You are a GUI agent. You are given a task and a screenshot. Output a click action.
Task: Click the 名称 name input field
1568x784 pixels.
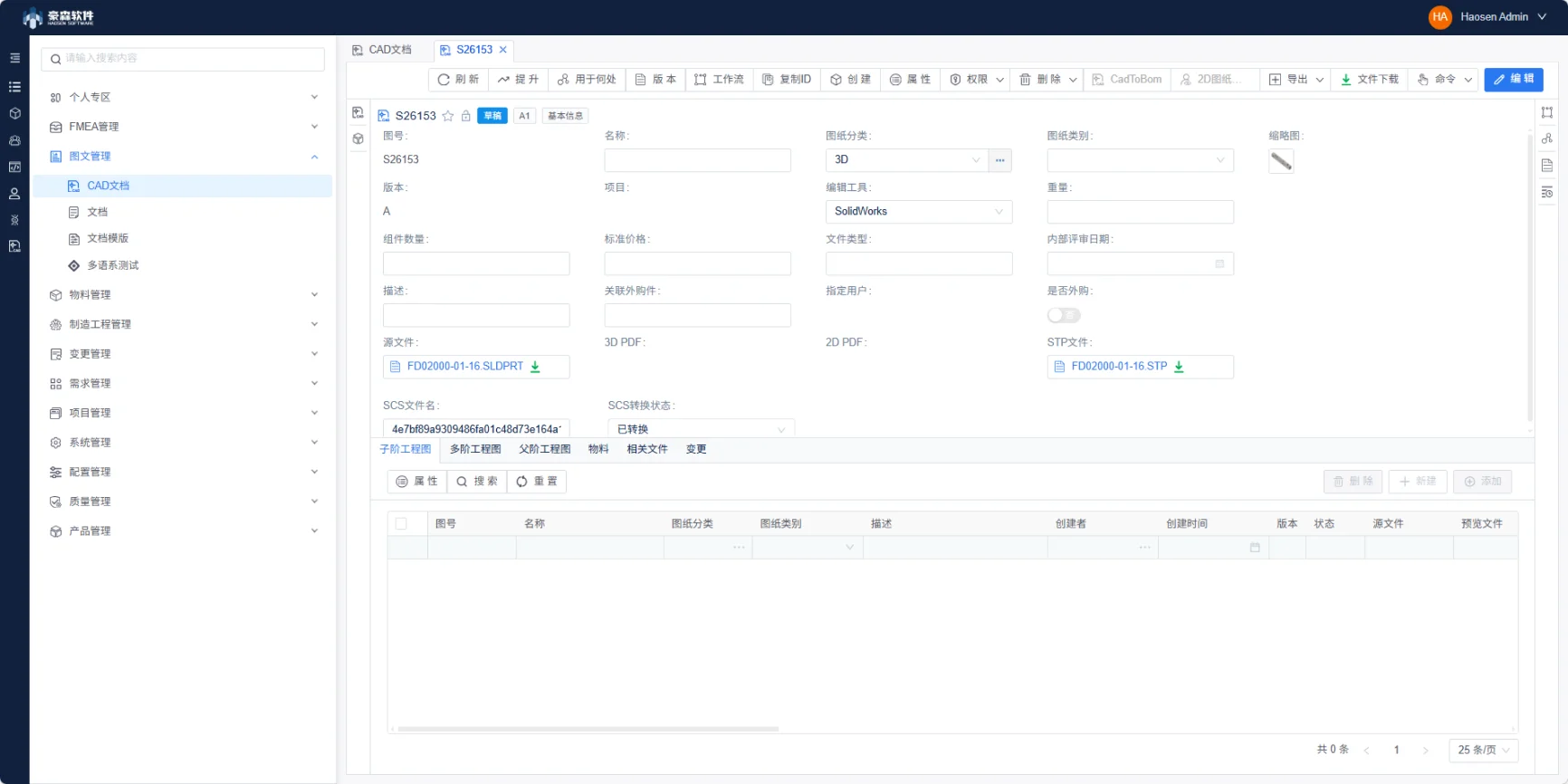[697, 160]
